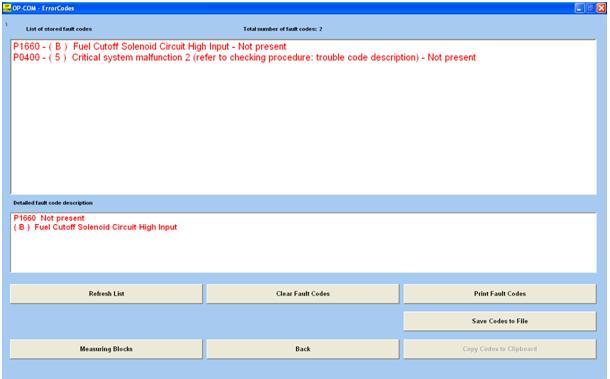The width and height of the screenshot is (610, 379).
Task: Click the 'Detailed fault code description' label
Action: click(x=53, y=203)
